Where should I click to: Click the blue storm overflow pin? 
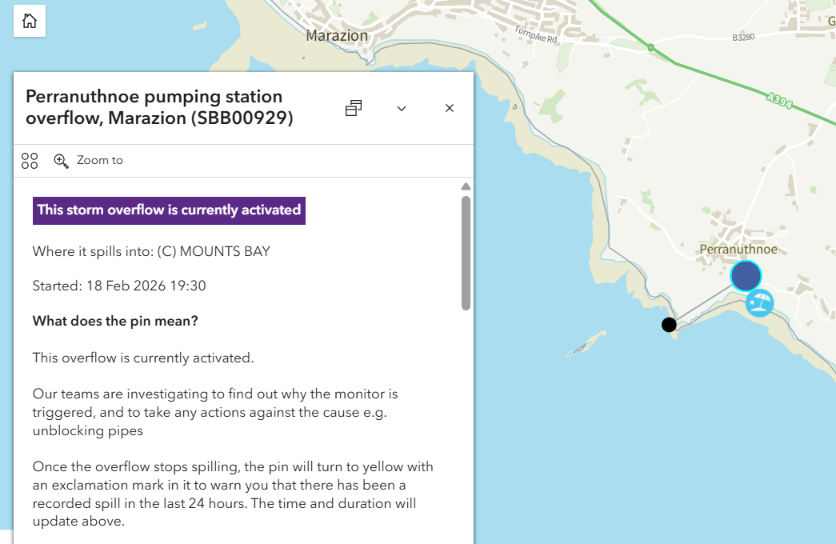pos(745,275)
